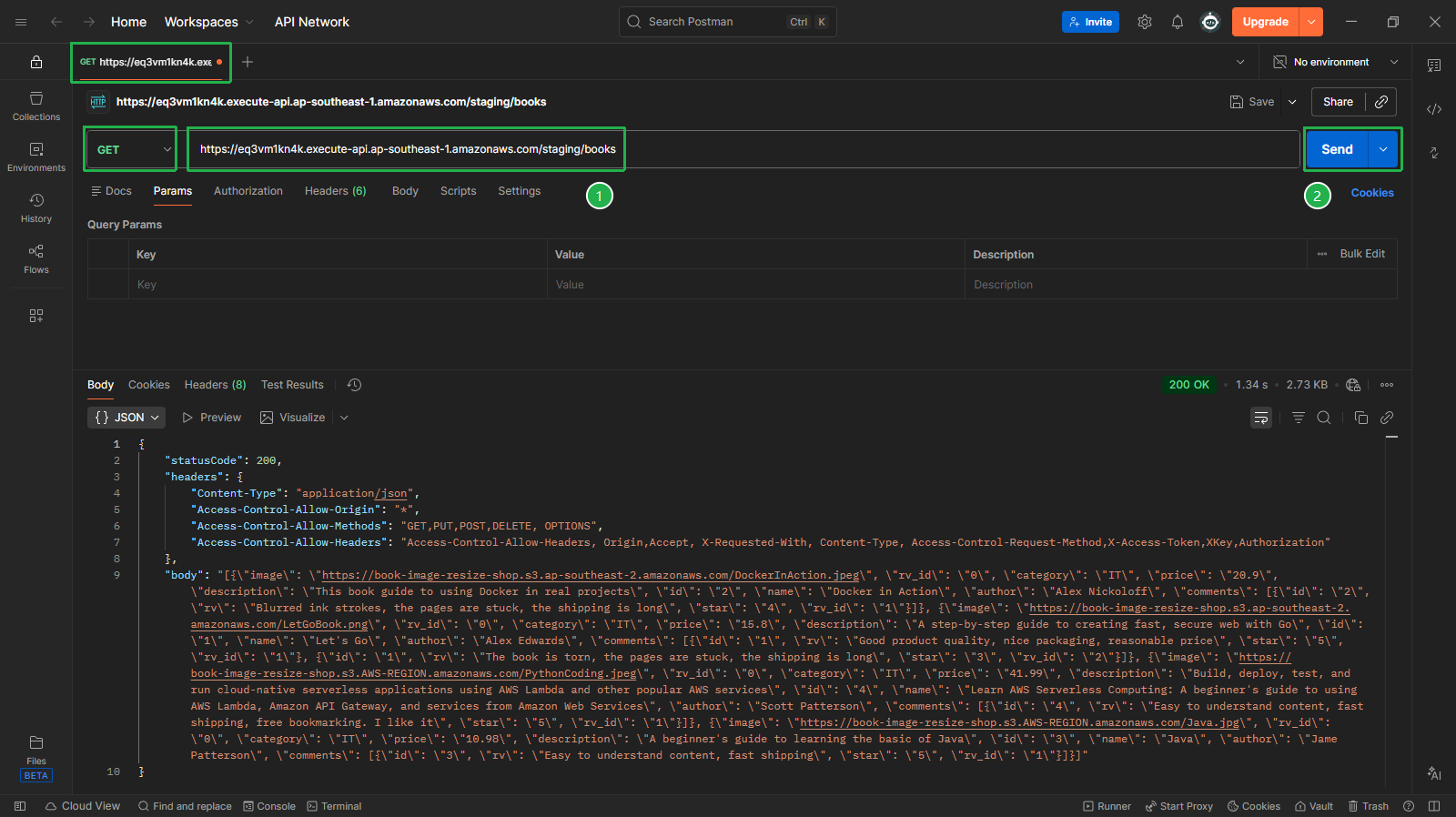Show the response history icon
Screen dimensions: 1456x817
click(x=355, y=385)
